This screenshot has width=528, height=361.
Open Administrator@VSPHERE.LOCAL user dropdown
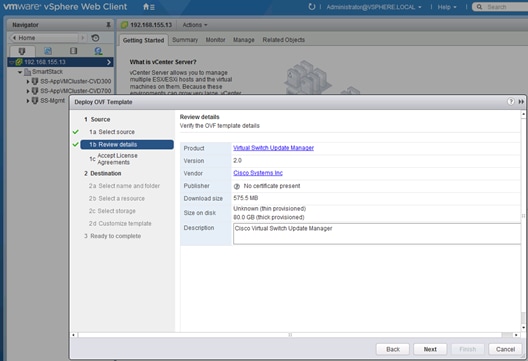coord(374,7)
